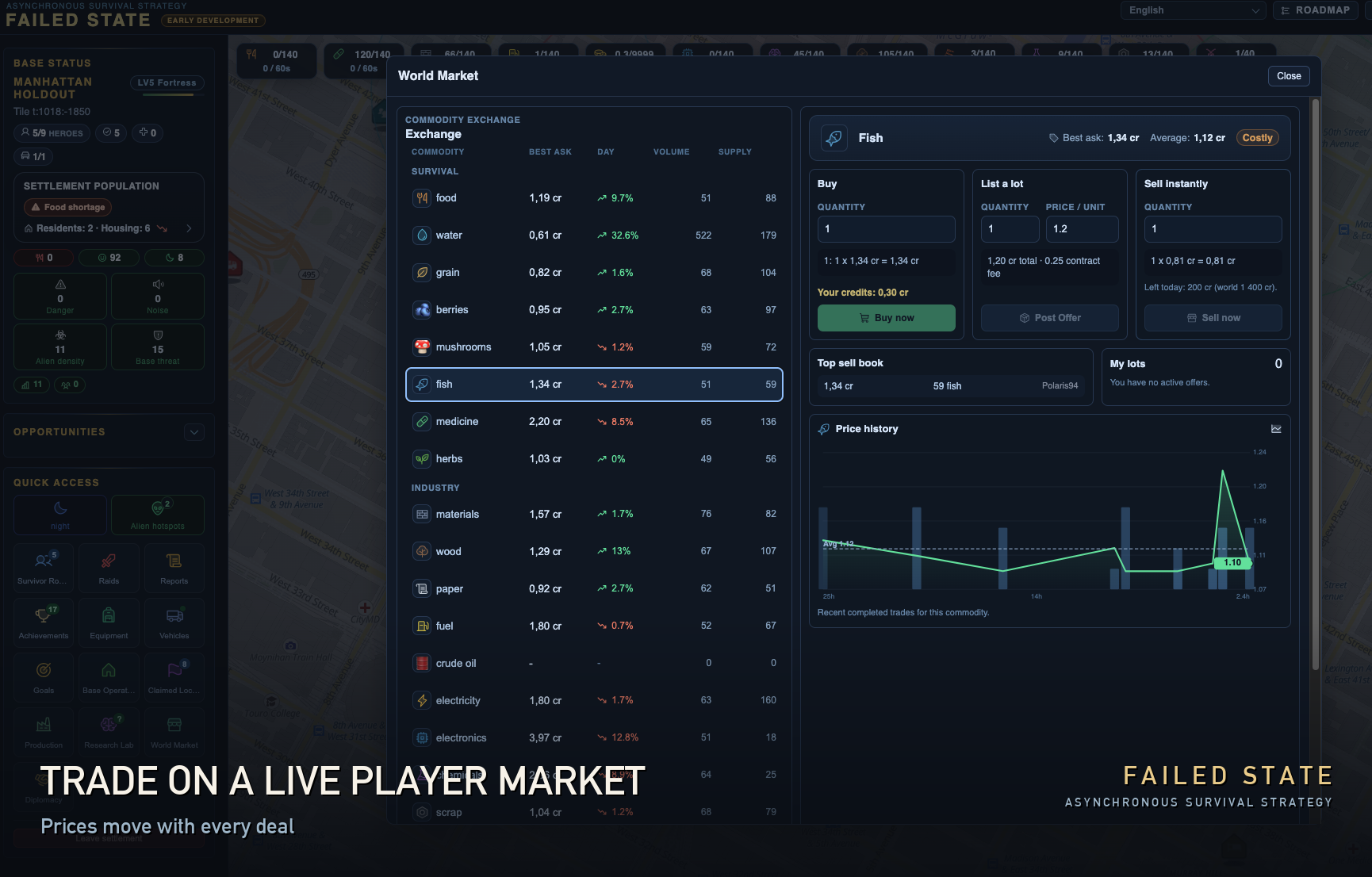Open the Research Lab icon
The width and height of the screenshot is (1372, 877).
[109, 732]
